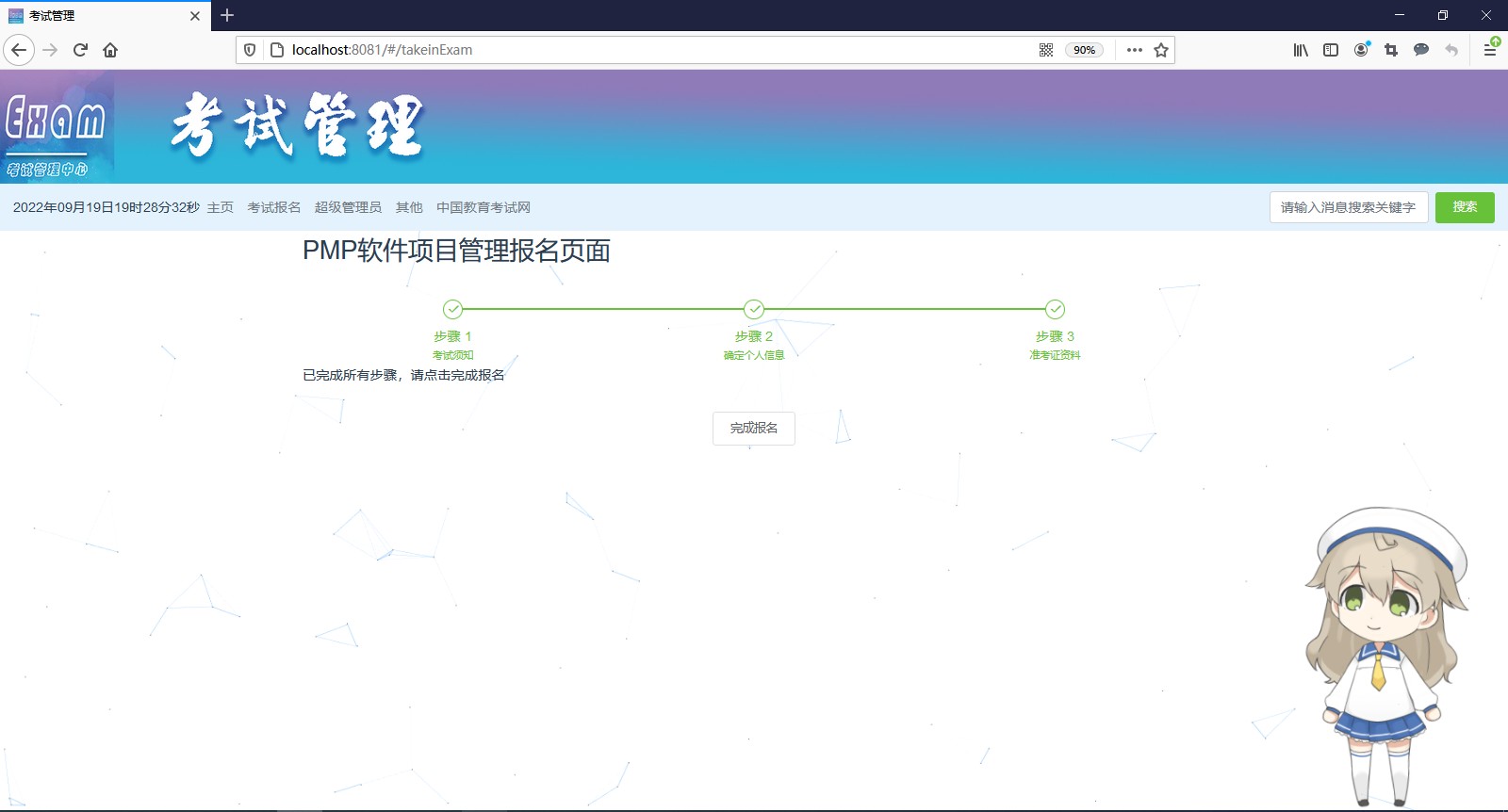Open 主页 in the navigation bar

pos(221,207)
